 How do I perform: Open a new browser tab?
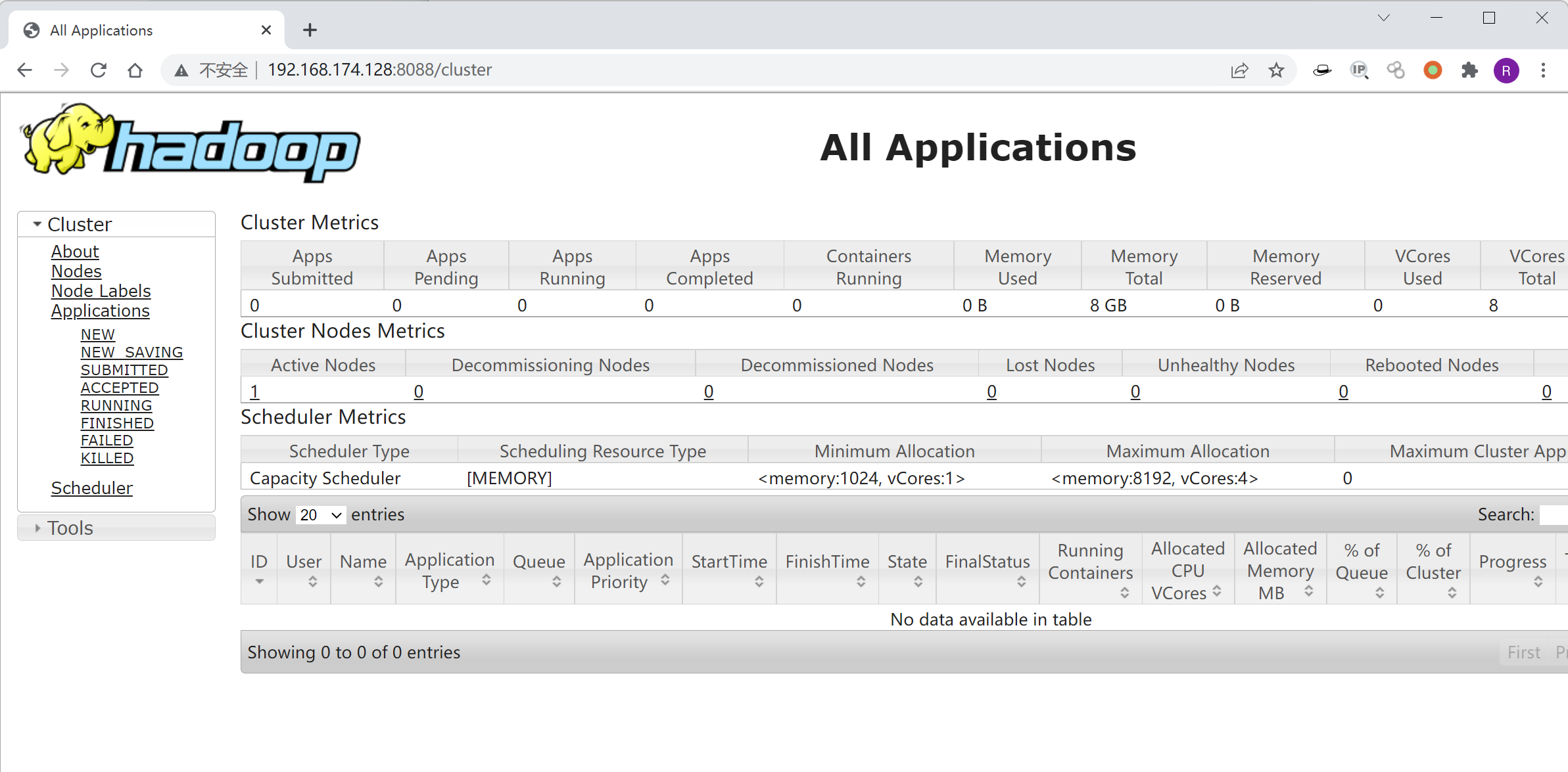(310, 30)
